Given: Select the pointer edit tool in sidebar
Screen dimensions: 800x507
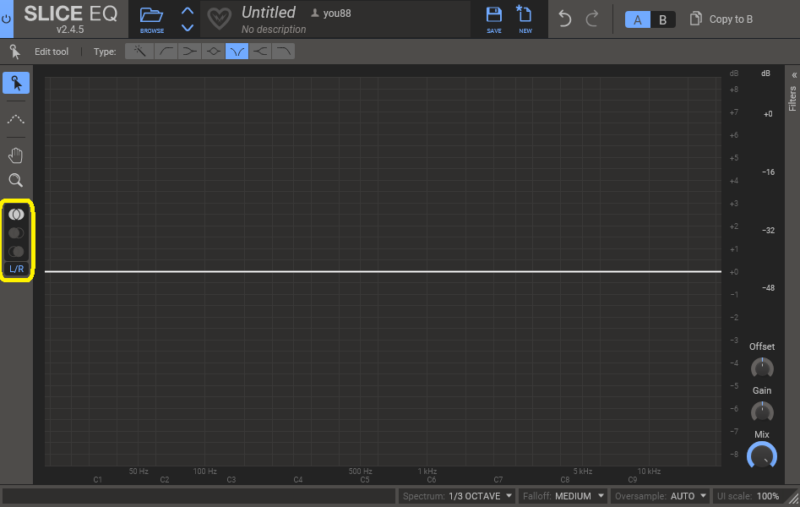Looking at the screenshot, I should click(x=16, y=83).
